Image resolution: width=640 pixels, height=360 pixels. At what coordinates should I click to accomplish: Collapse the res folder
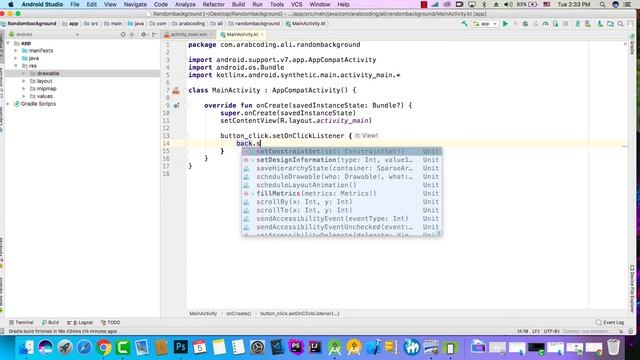click(16, 66)
